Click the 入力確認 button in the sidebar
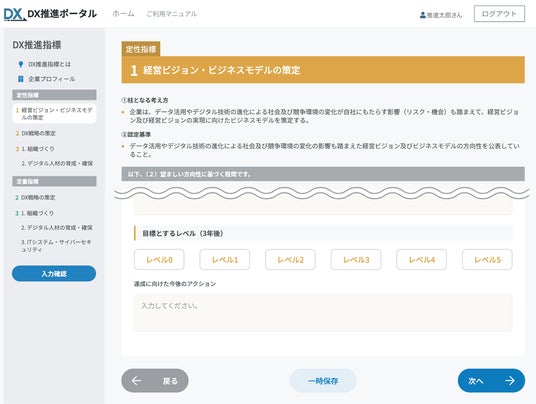The image size is (536, 404). (x=54, y=273)
